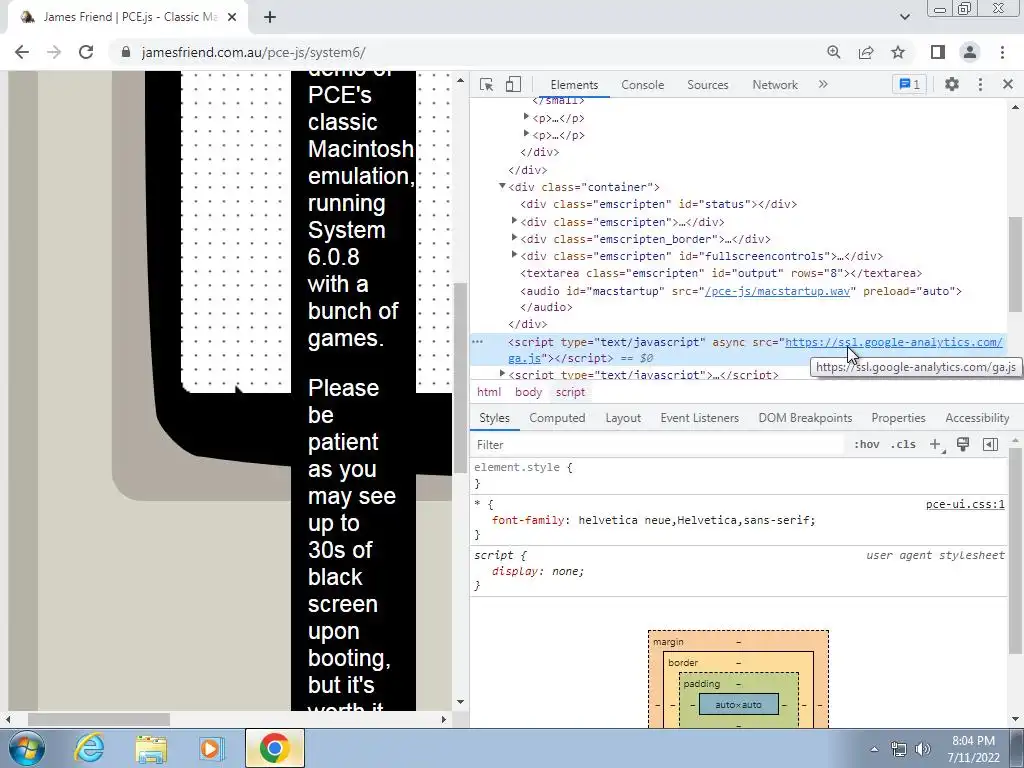Screen dimensions: 1024x768
Task: Expand the plain emscripten div node
Action: (x=515, y=221)
